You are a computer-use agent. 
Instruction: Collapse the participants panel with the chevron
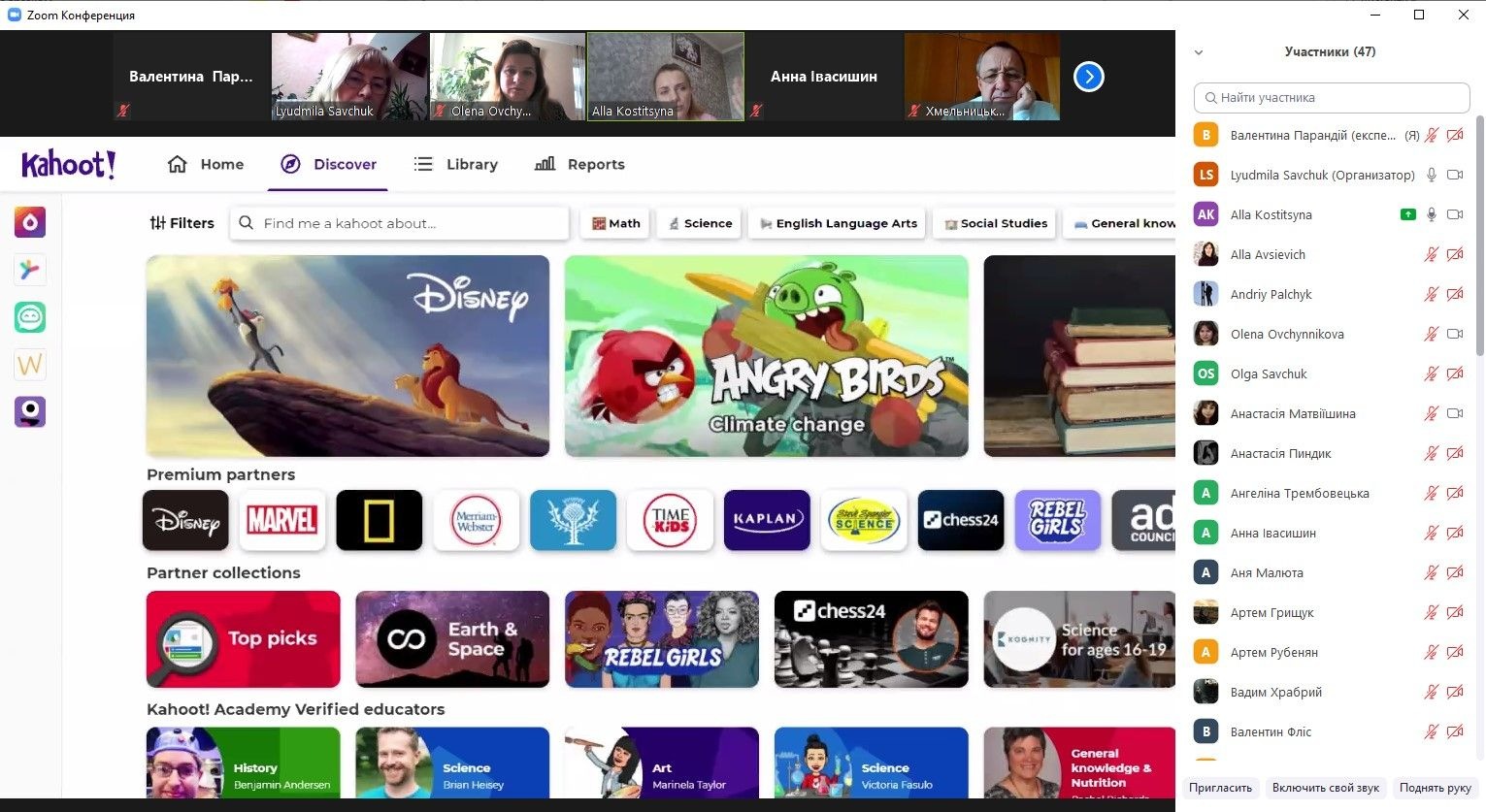[1199, 52]
